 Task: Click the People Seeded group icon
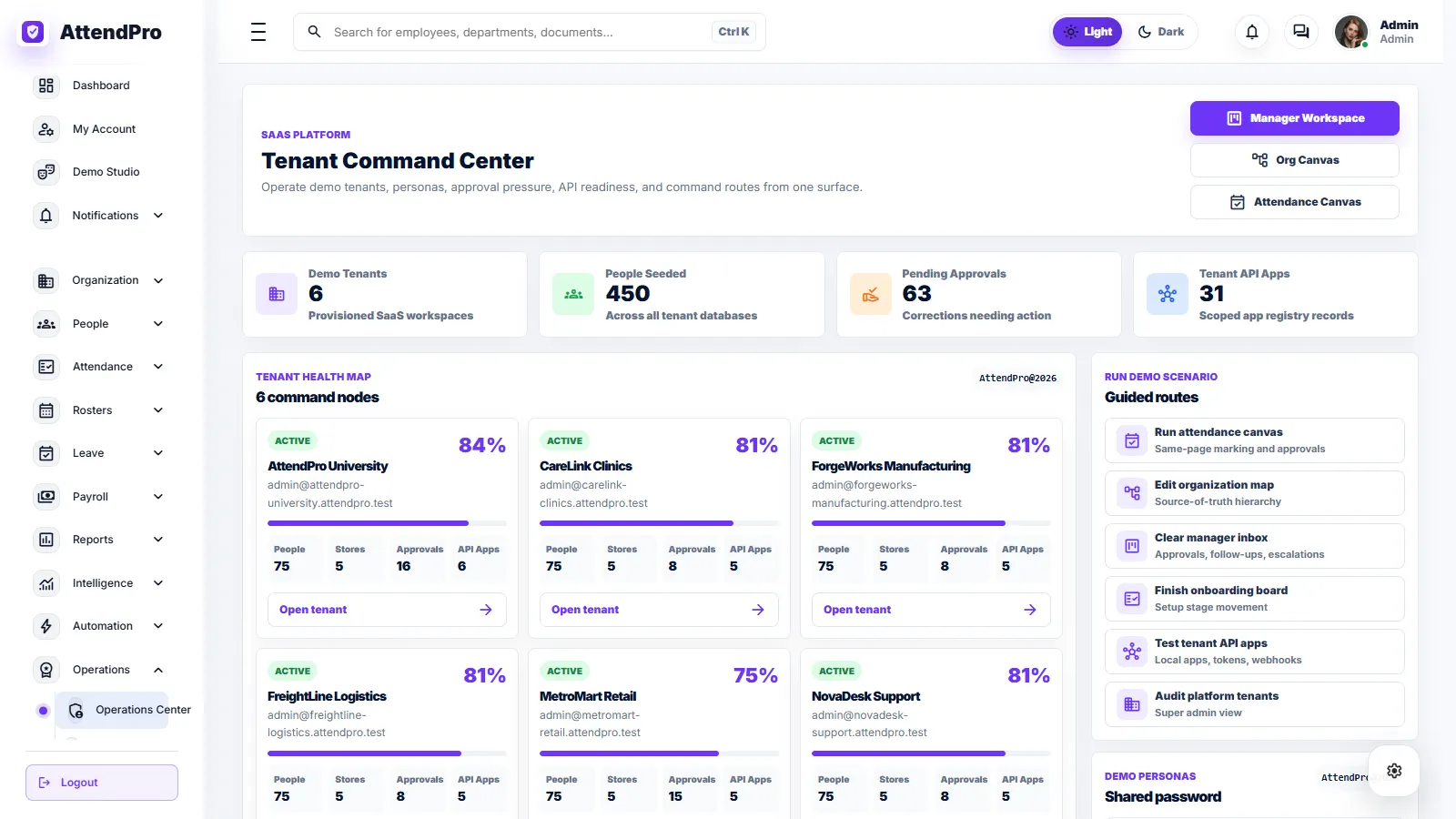pyautogui.click(x=573, y=294)
